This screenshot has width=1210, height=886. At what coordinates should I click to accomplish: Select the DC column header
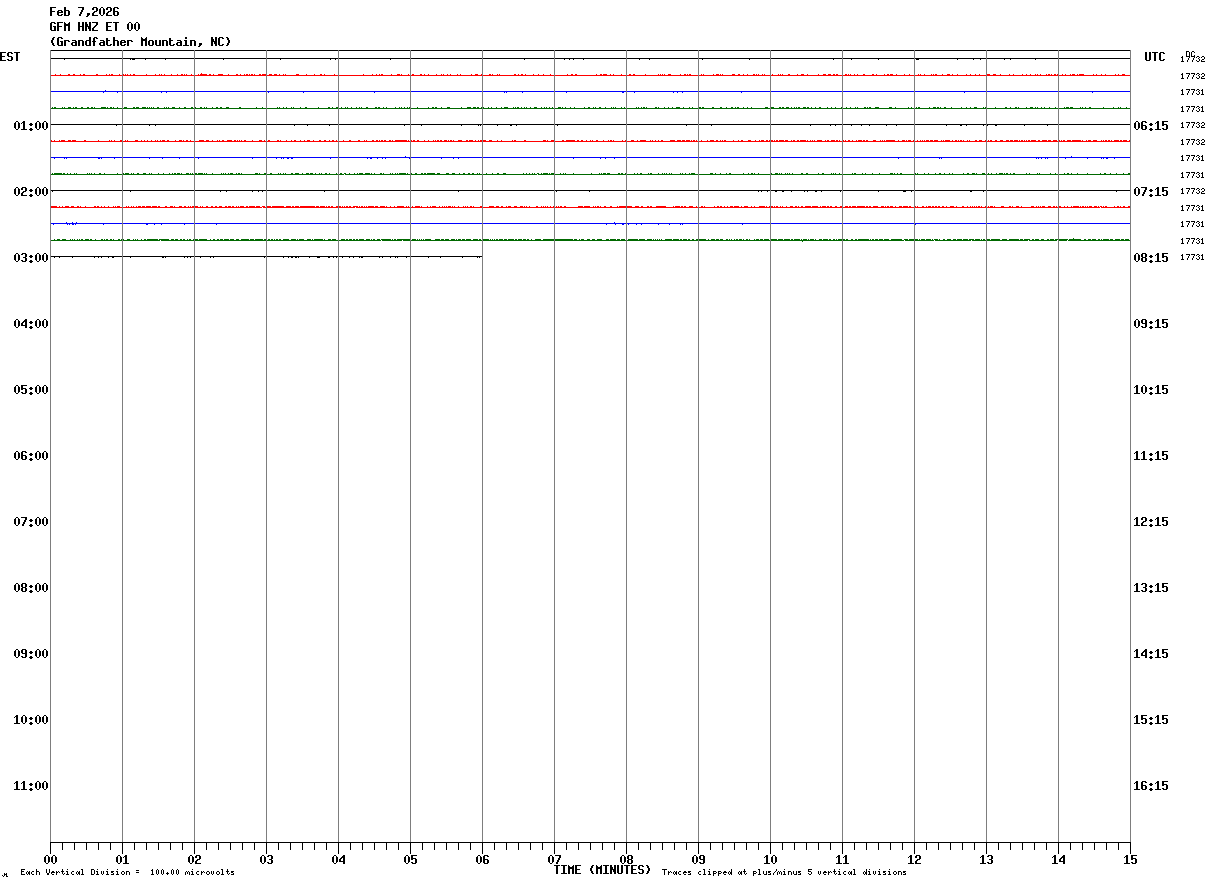point(1190,54)
